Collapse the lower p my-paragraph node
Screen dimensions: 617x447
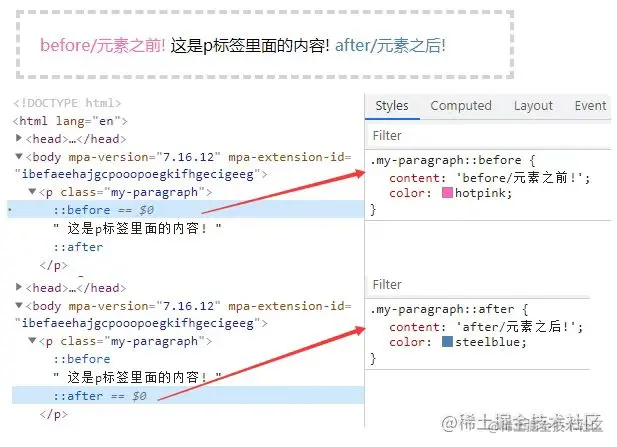[x=32, y=340]
